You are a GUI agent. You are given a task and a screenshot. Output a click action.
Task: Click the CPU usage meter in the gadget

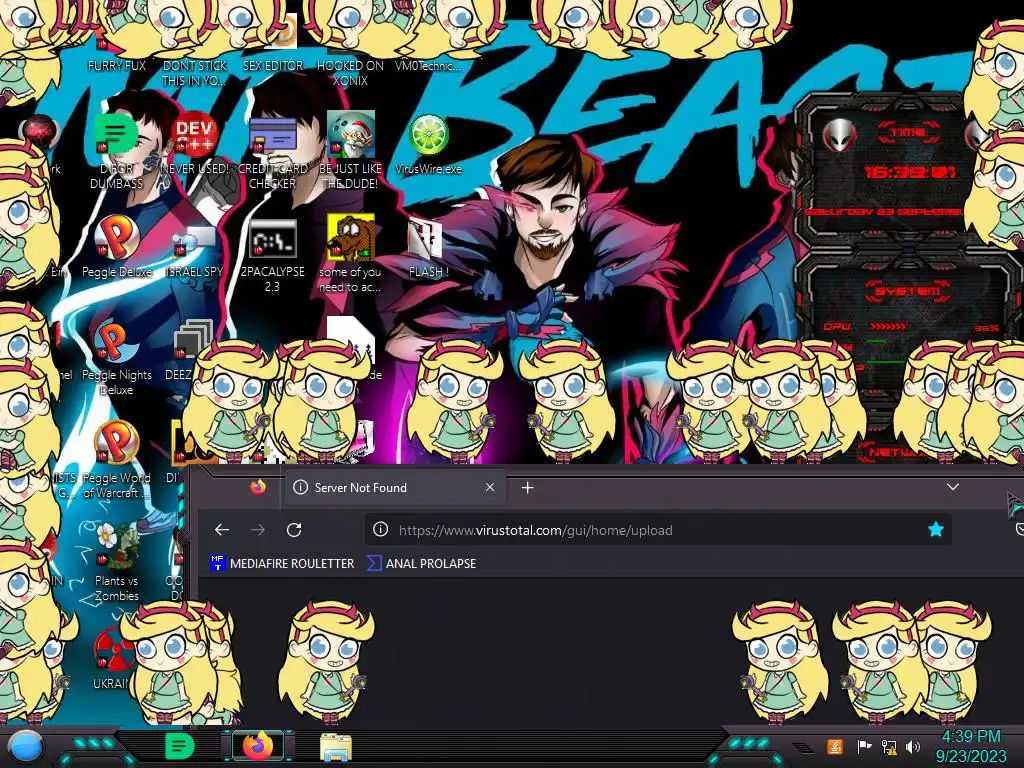[x=910, y=327]
